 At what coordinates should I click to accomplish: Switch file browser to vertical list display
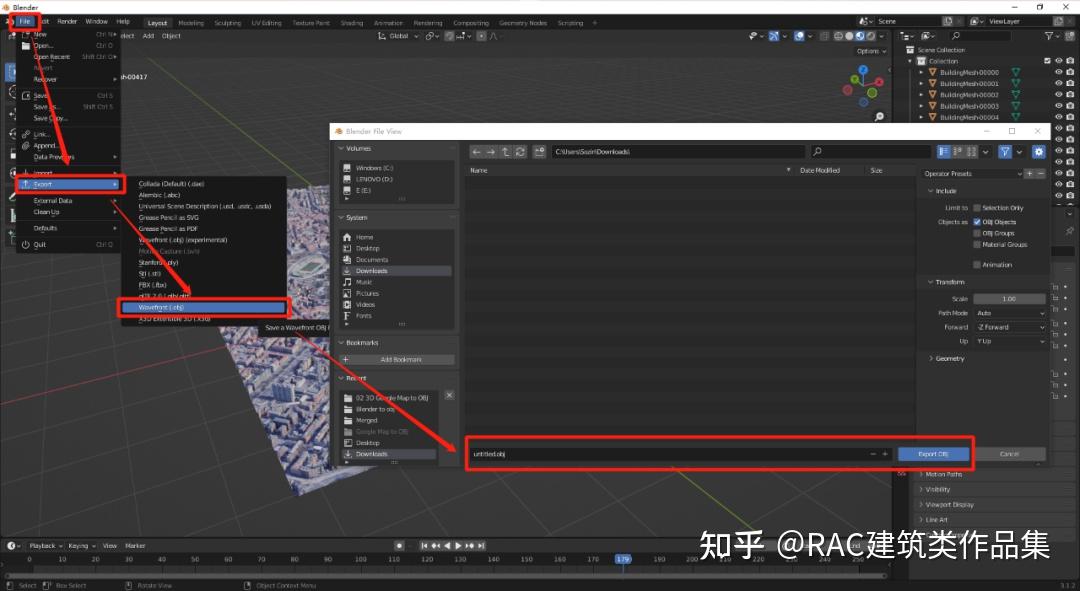pyautogui.click(x=944, y=152)
